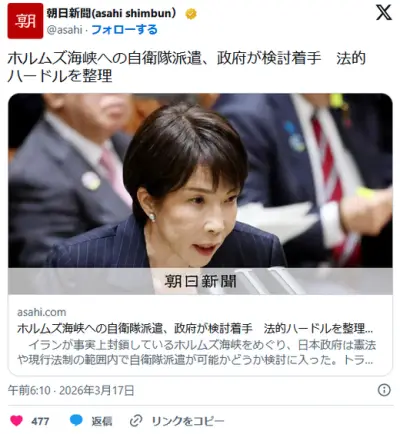Viewport: 400px width, 434px height.
Task: Click the gold verified badge
Action: [191, 14]
